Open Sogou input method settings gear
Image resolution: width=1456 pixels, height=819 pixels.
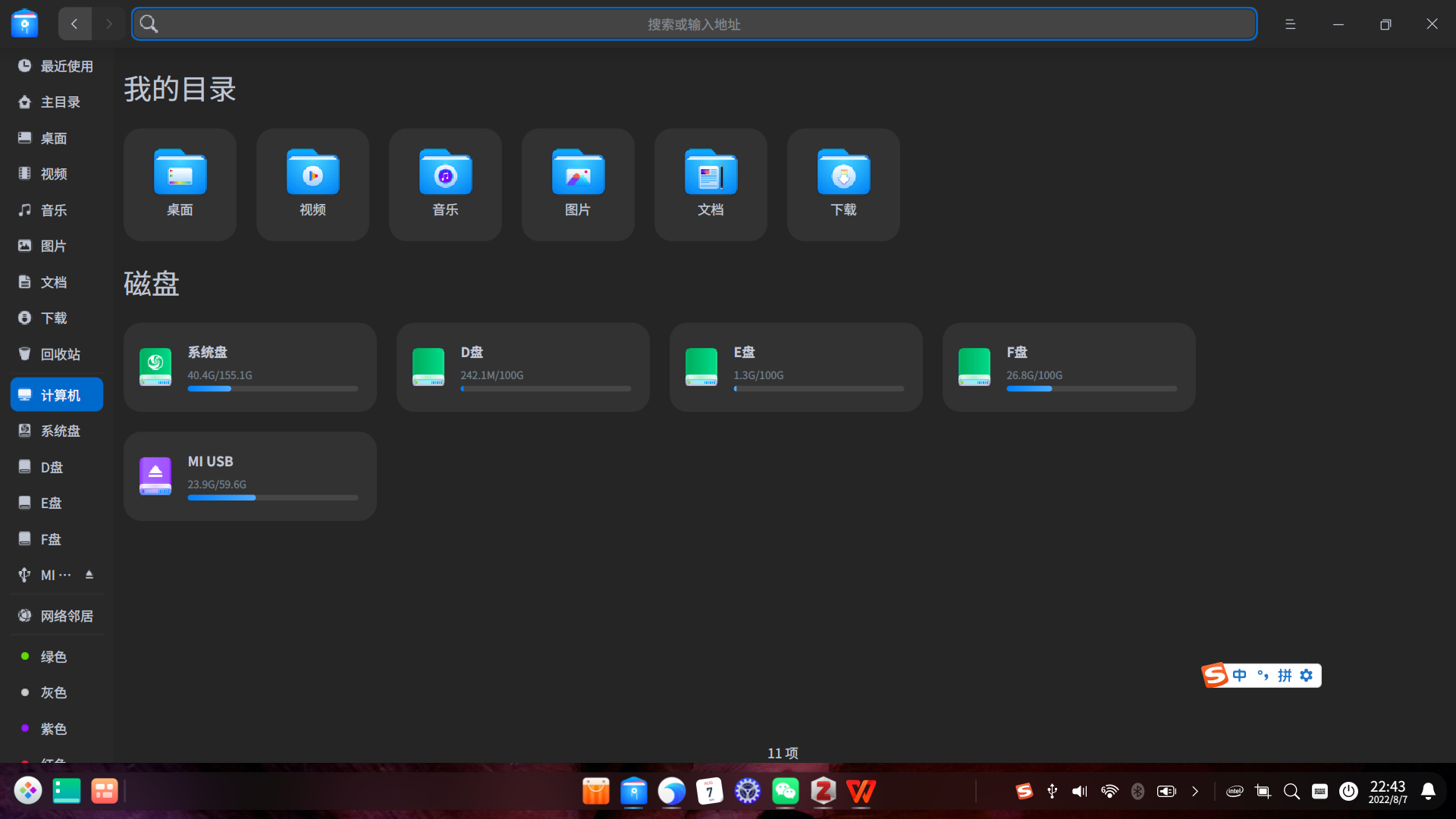pyautogui.click(x=1306, y=676)
